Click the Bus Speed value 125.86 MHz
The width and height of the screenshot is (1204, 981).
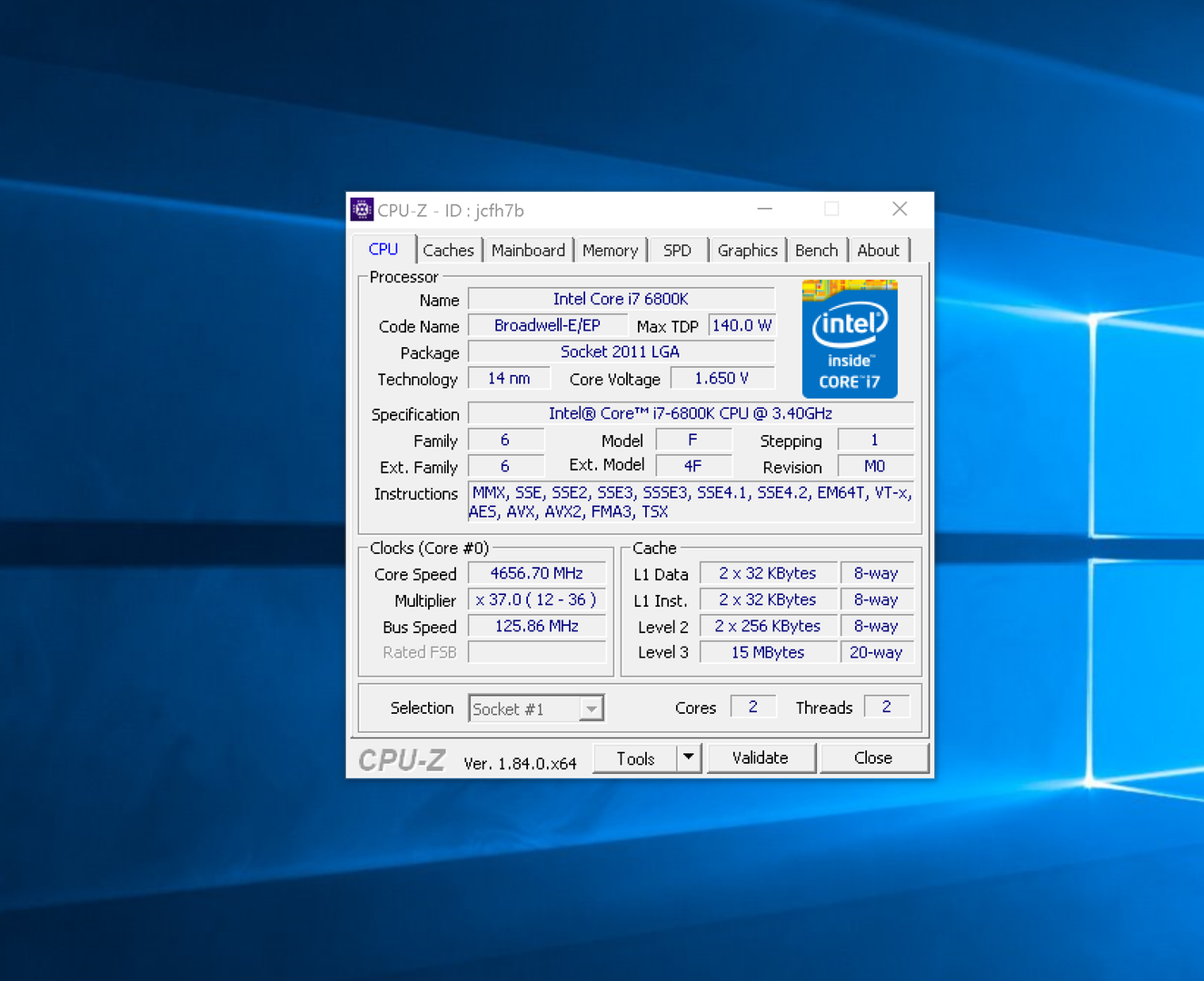[537, 626]
